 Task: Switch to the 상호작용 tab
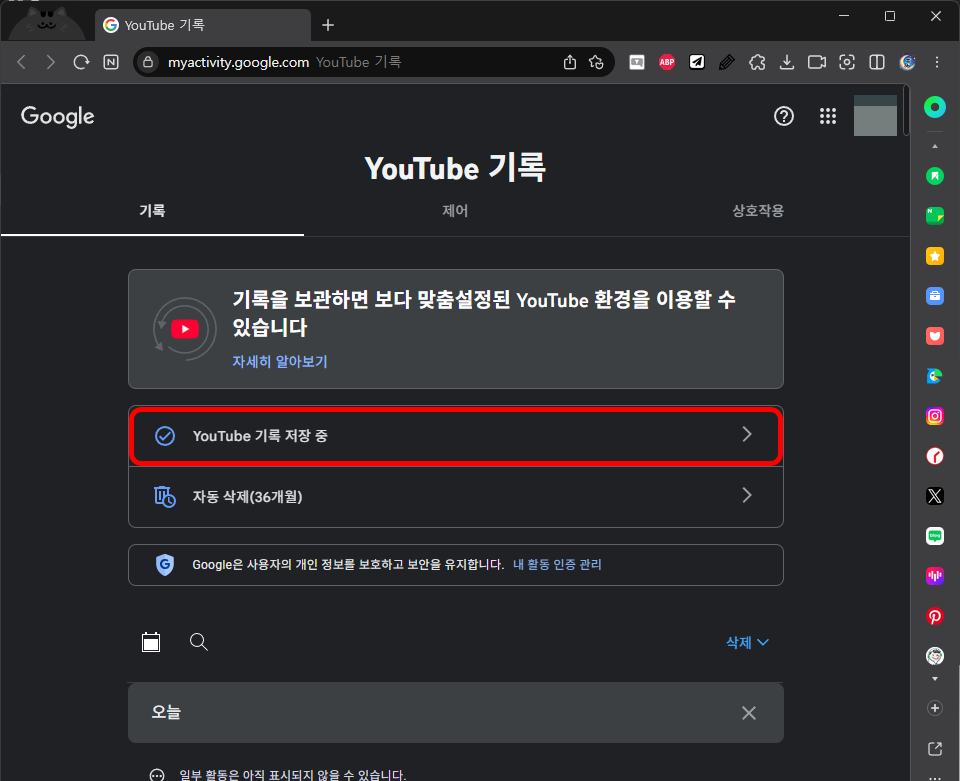(x=758, y=211)
